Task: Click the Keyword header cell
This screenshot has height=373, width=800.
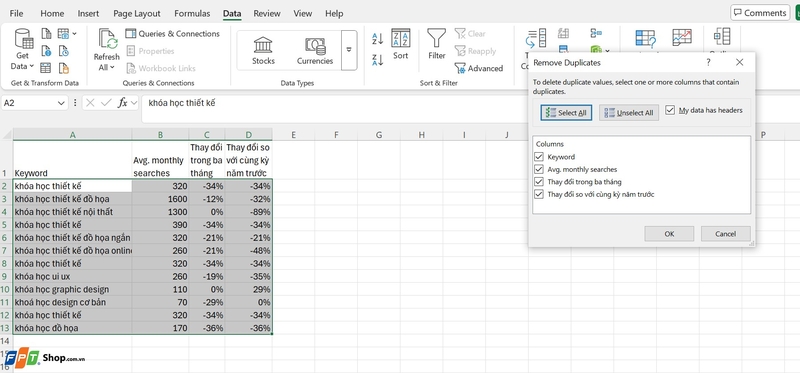Action: point(72,160)
